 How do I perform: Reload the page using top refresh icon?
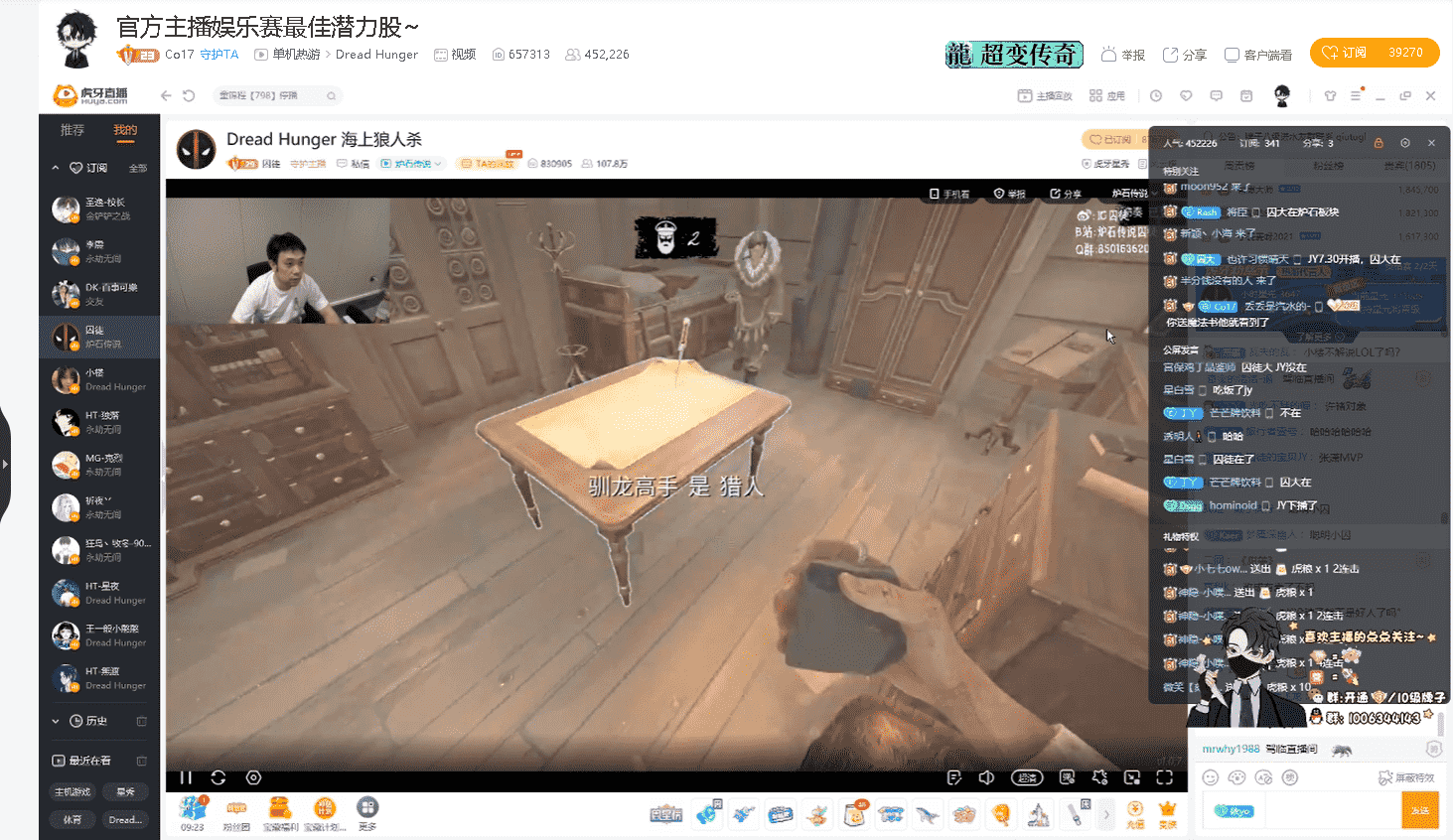point(189,95)
